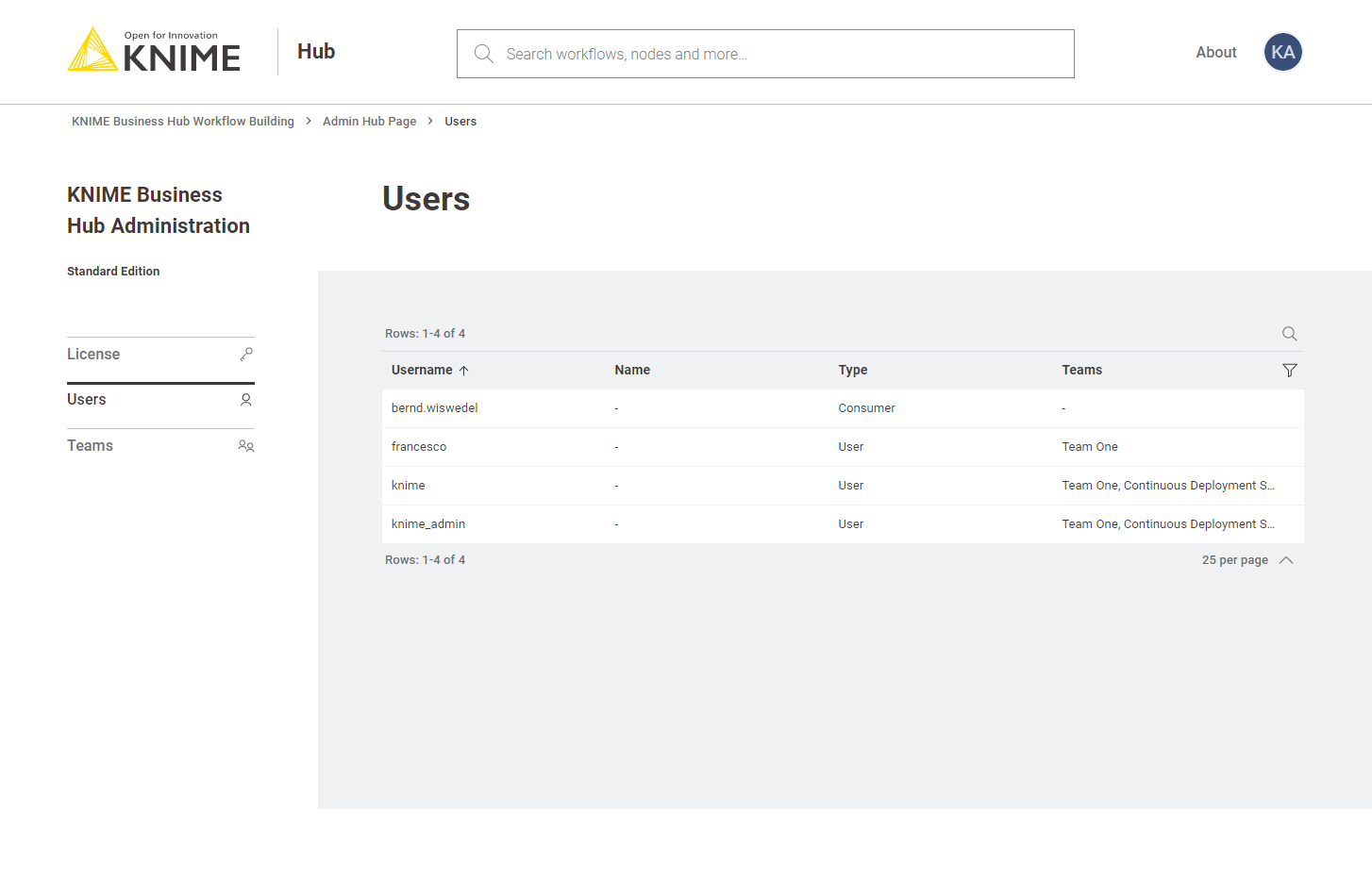The height and width of the screenshot is (895, 1372).
Task: Select the bernd.wiswedel user row
Action: 435,408
